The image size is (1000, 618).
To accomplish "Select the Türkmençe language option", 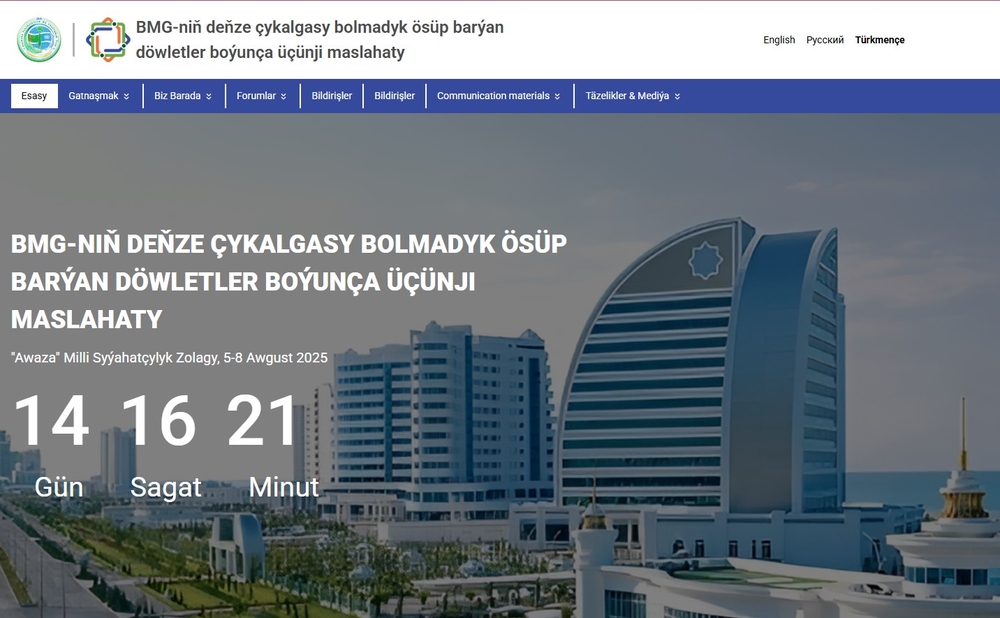I will point(879,40).
